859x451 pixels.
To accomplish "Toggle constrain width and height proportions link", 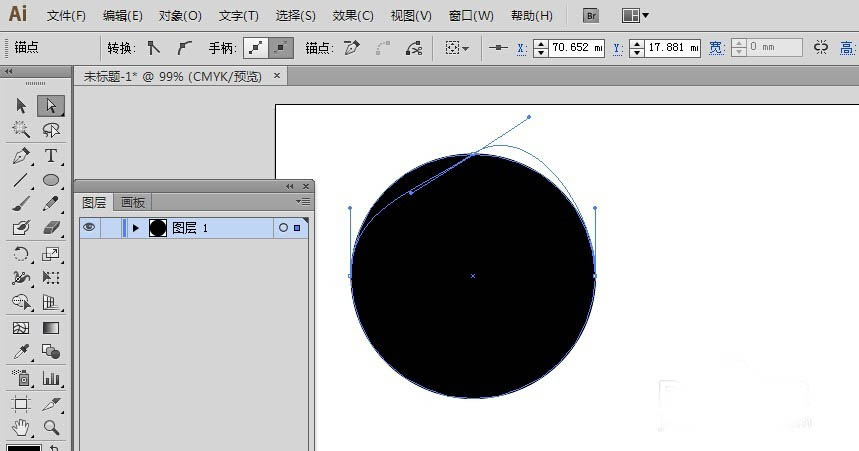I will [x=821, y=48].
